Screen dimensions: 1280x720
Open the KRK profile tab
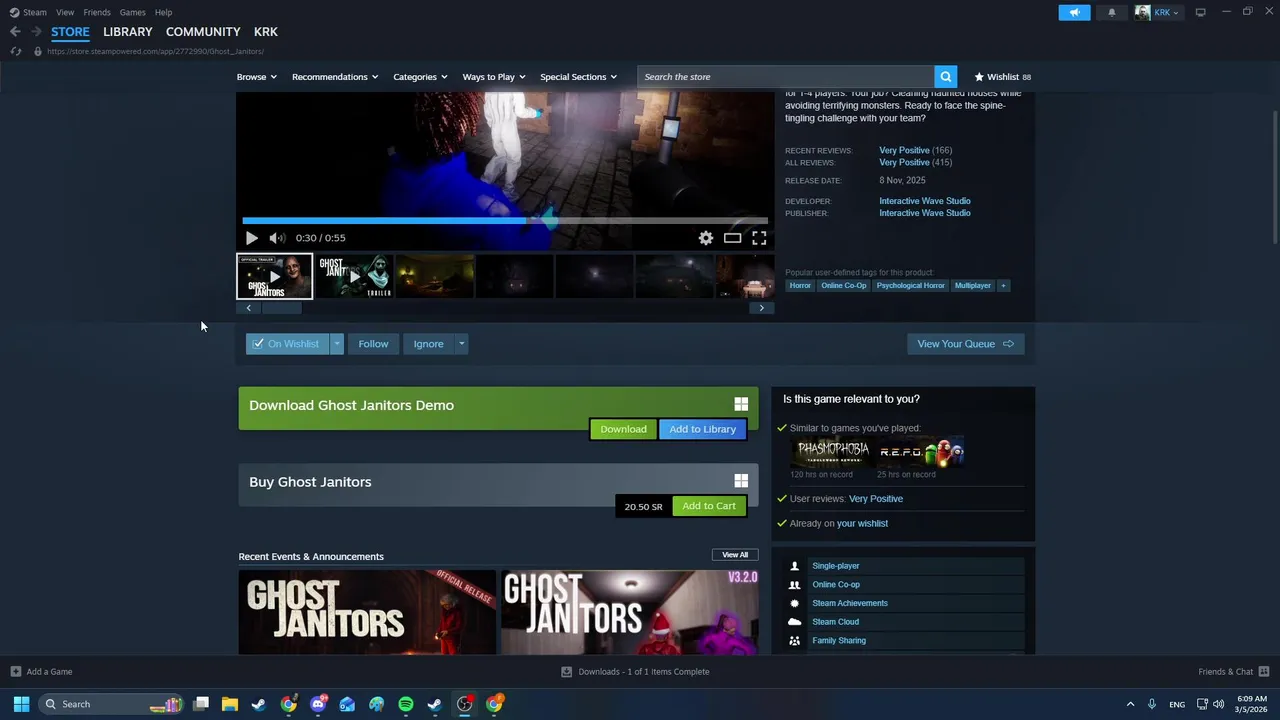266,32
